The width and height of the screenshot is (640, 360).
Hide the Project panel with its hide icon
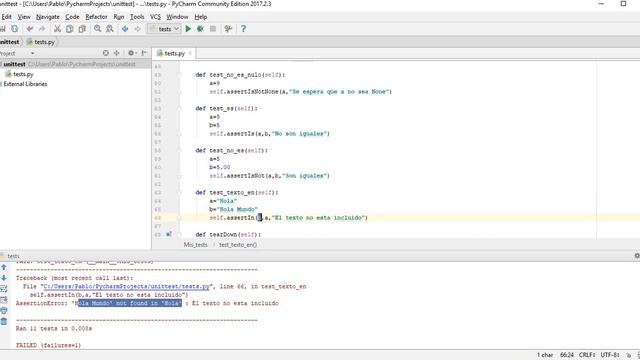144,53
